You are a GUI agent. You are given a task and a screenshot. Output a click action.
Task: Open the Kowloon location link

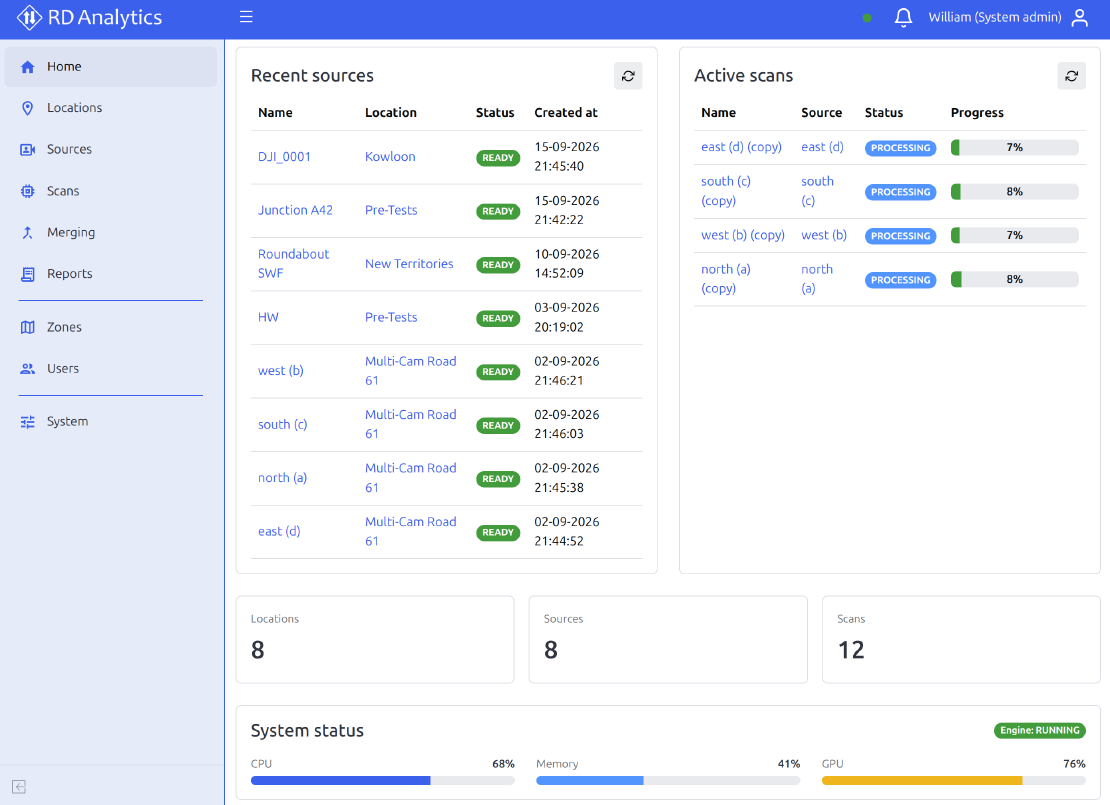pyautogui.click(x=390, y=156)
